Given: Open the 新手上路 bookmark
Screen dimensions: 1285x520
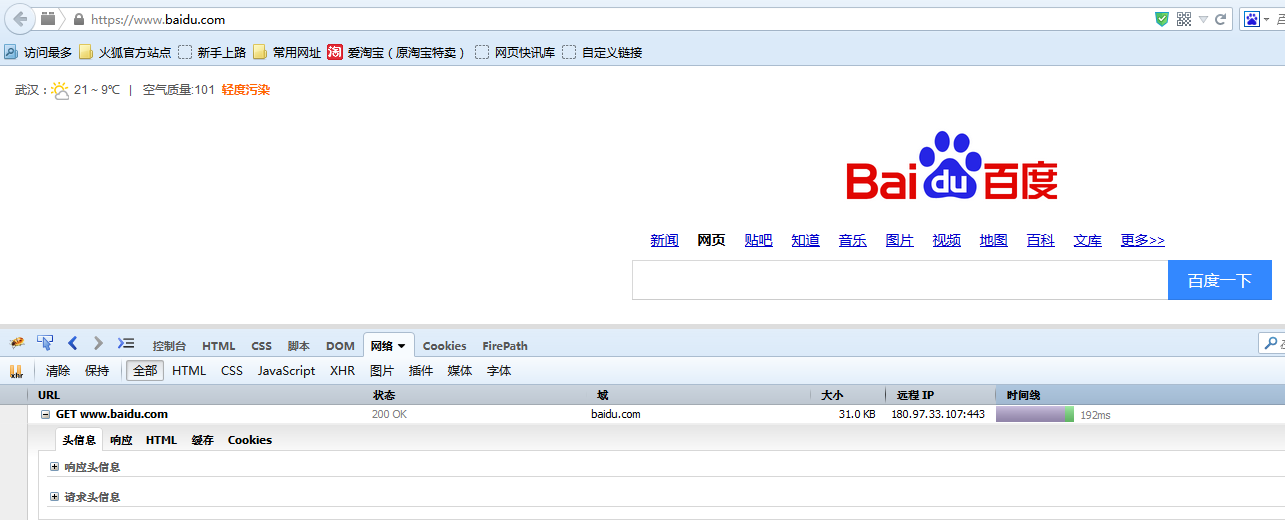Looking at the screenshot, I should click(212, 52).
